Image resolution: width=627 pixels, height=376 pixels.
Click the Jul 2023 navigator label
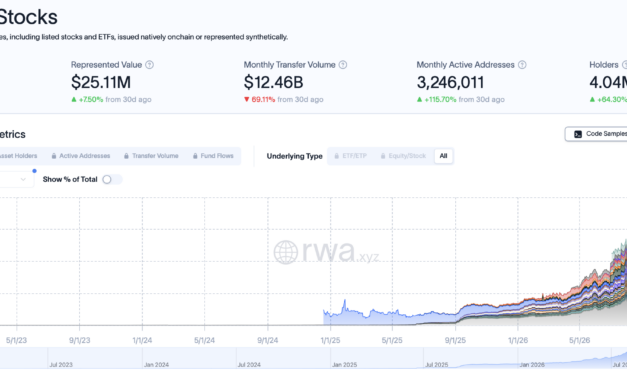[x=61, y=364]
